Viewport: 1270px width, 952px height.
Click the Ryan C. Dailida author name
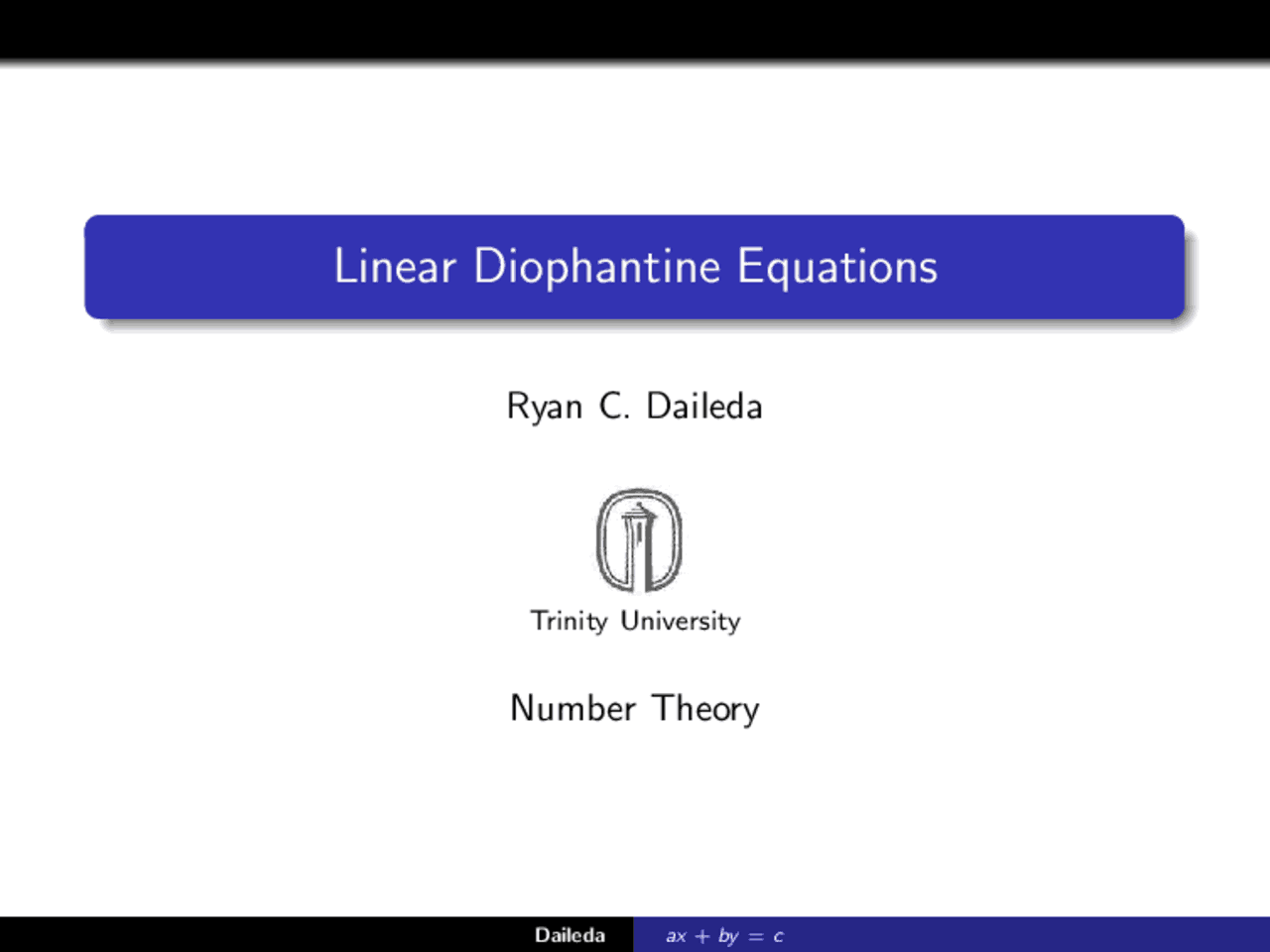[635, 406]
